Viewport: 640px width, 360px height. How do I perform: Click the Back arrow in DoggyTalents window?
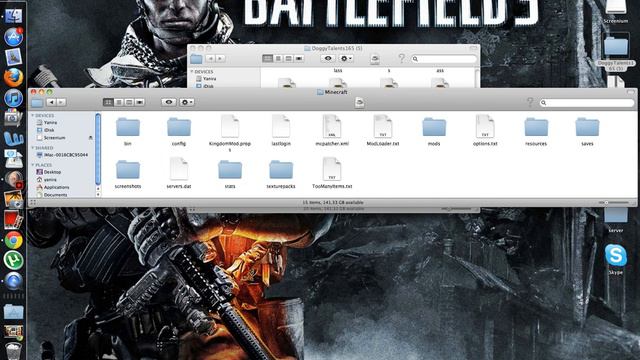[x=210, y=58]
